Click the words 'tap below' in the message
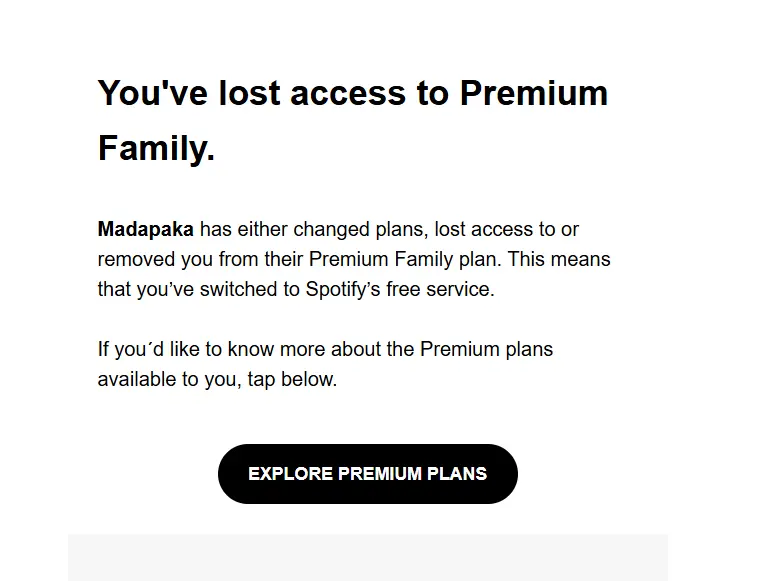The image size is (759, 581). [x=290, y=379]
